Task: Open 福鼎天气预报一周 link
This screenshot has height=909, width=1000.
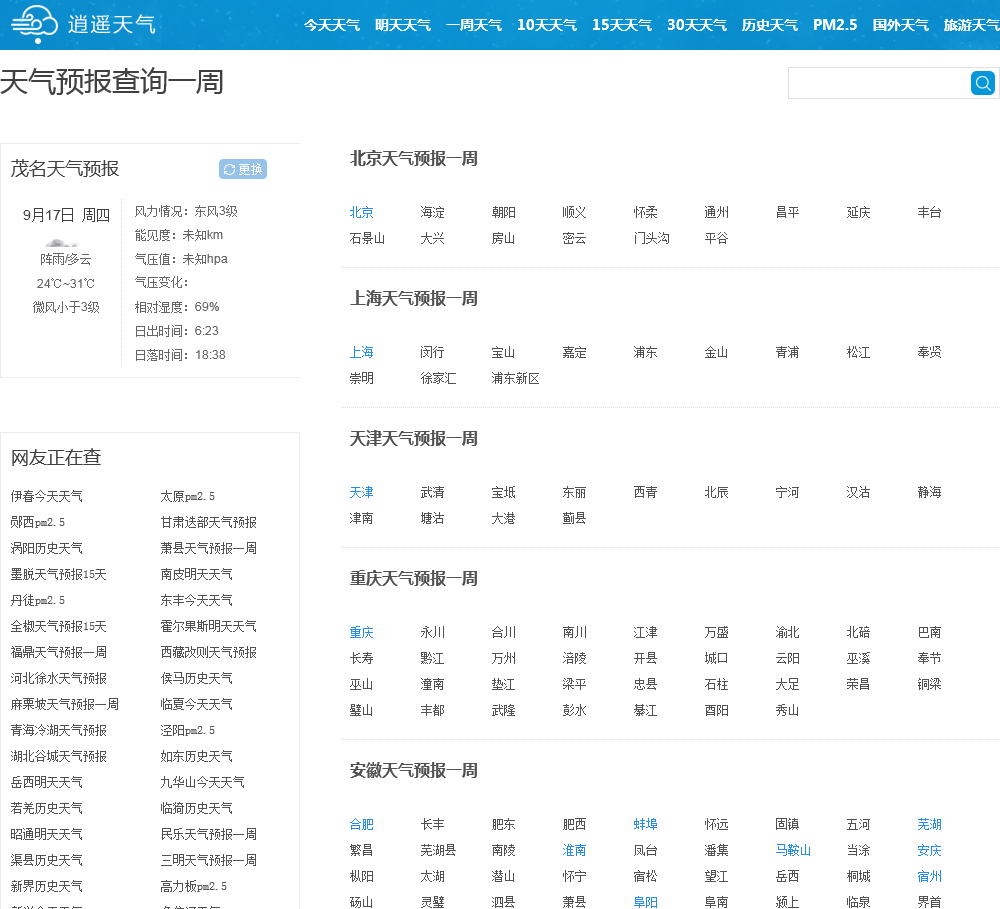Action: coord(59,653)
